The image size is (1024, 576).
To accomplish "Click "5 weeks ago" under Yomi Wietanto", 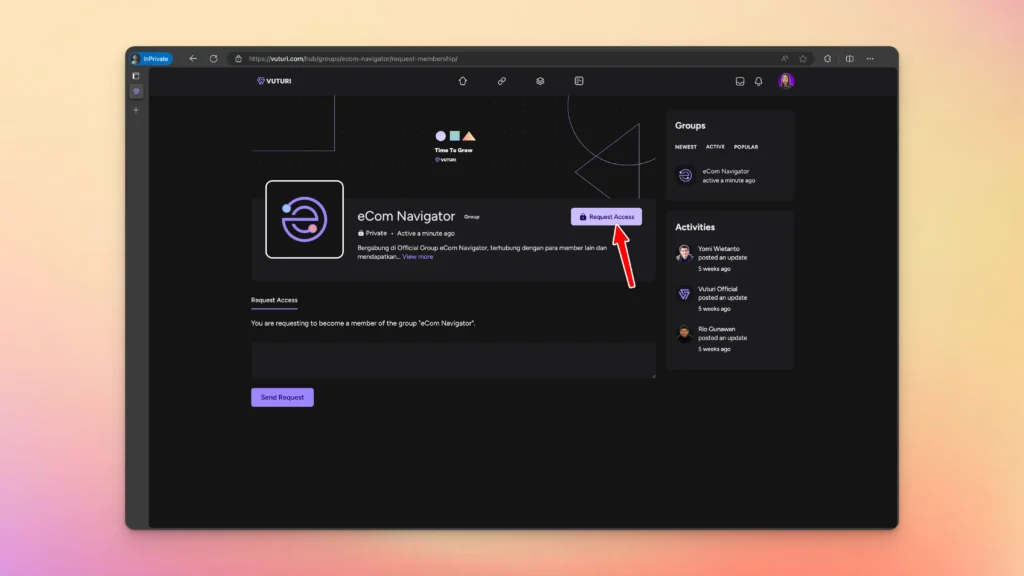I will 714,269.
